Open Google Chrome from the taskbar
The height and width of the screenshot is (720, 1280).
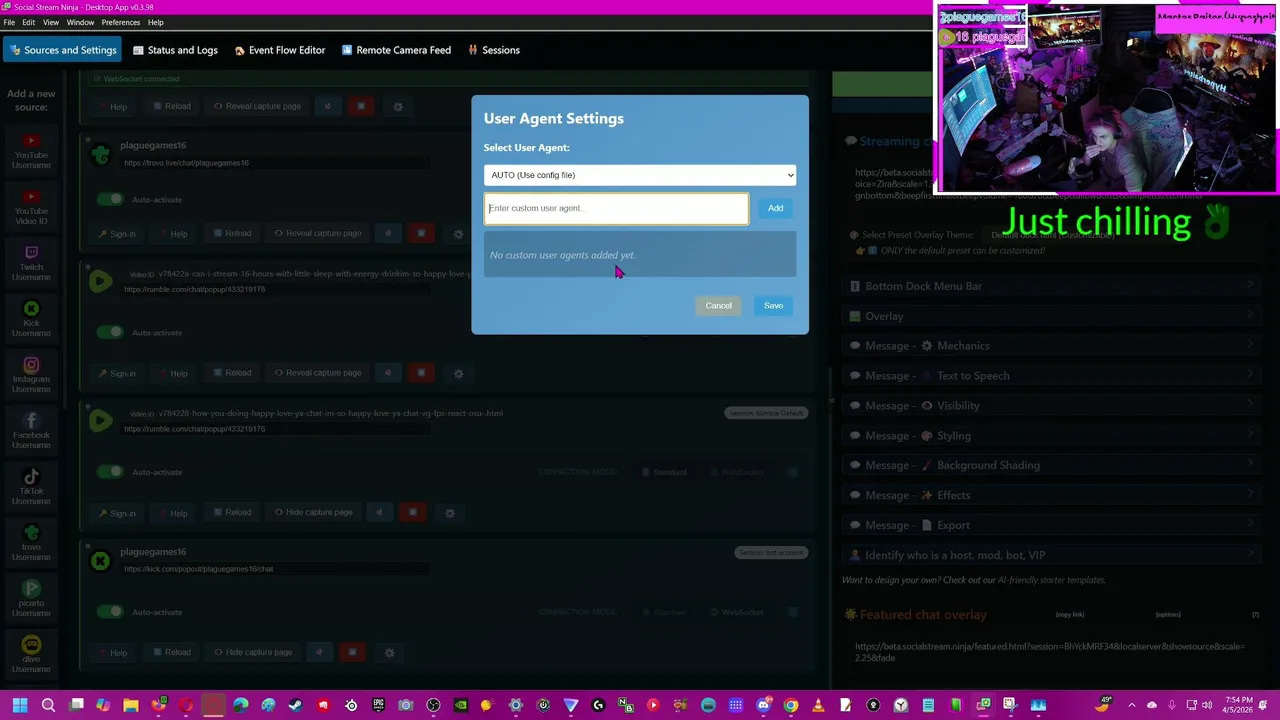pos(791,706)
